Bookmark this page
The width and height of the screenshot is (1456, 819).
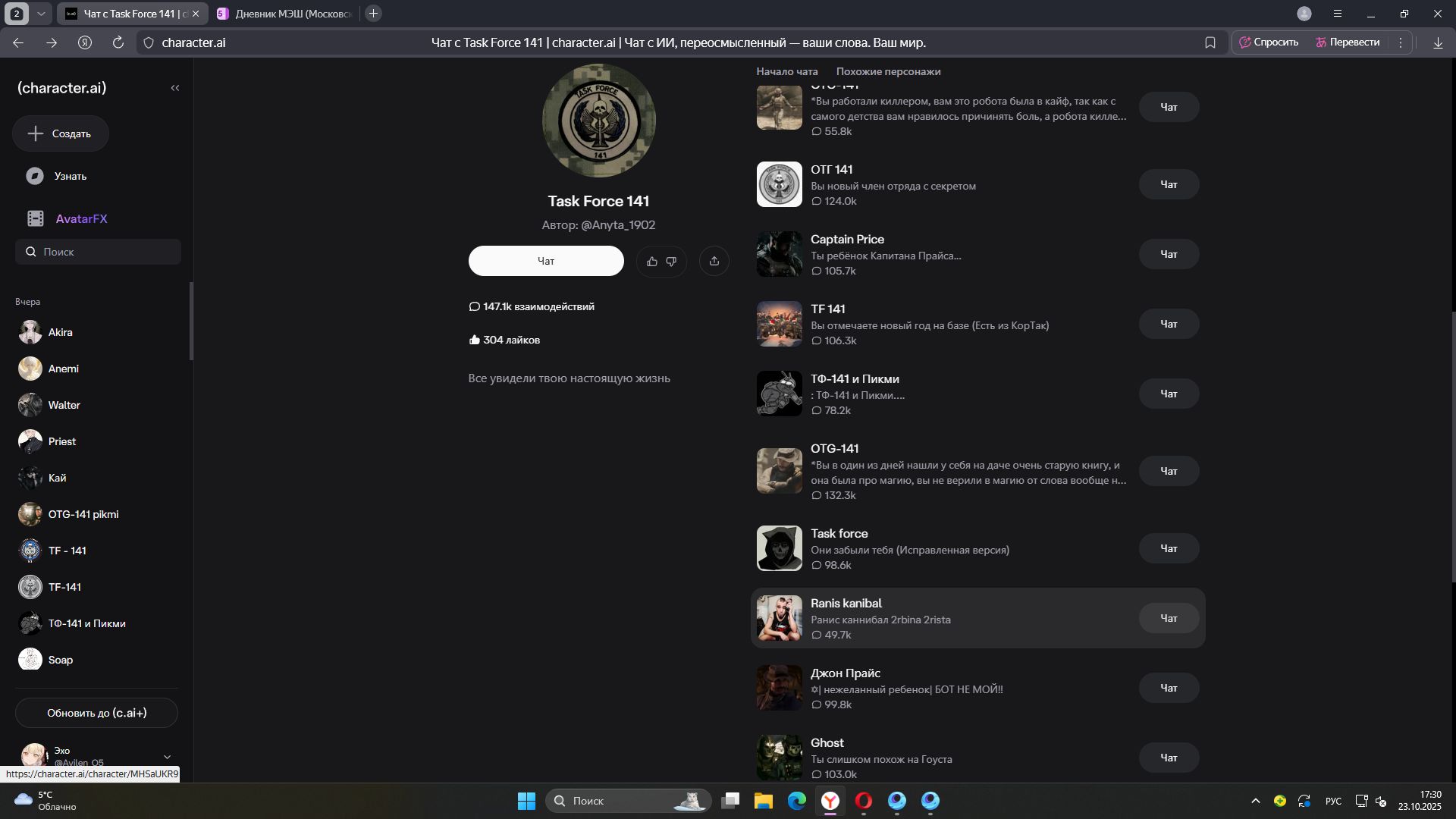pos(1210,42)
